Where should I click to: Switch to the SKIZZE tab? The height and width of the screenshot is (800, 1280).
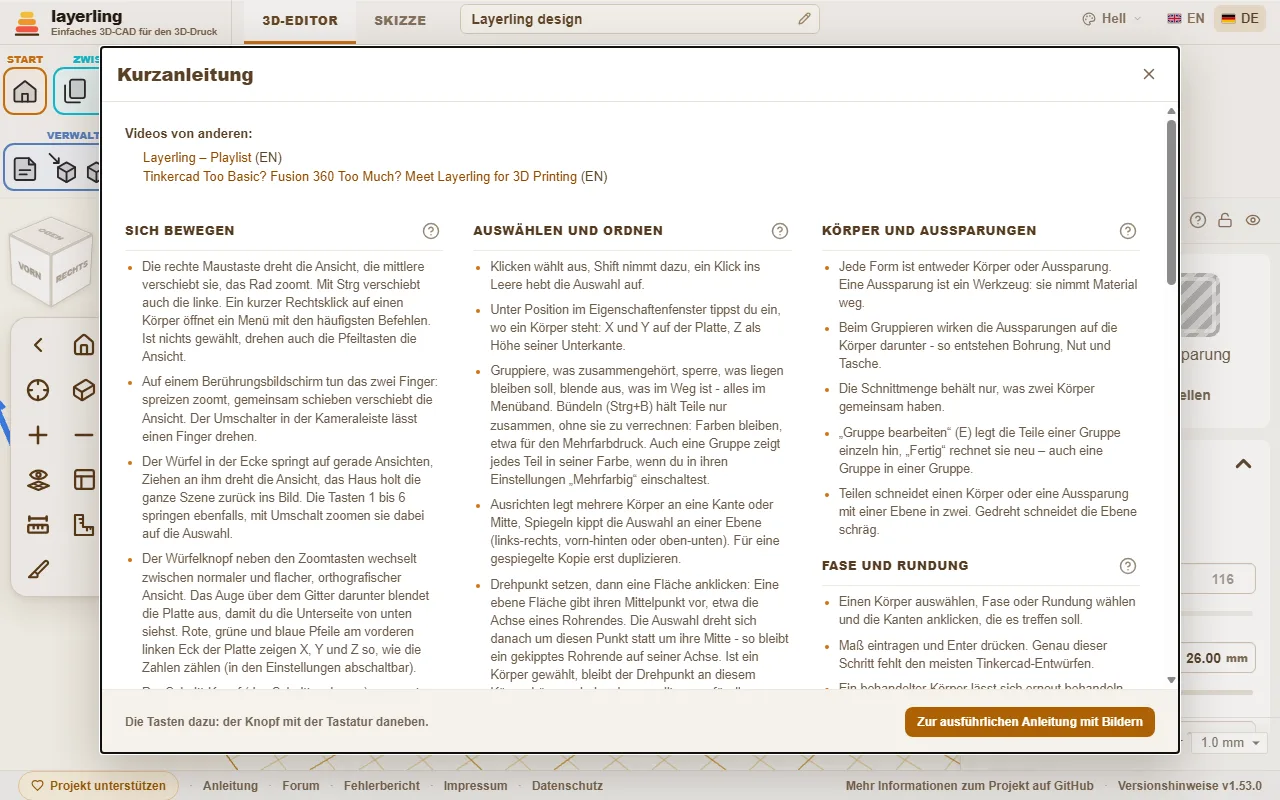coord(400,20)
